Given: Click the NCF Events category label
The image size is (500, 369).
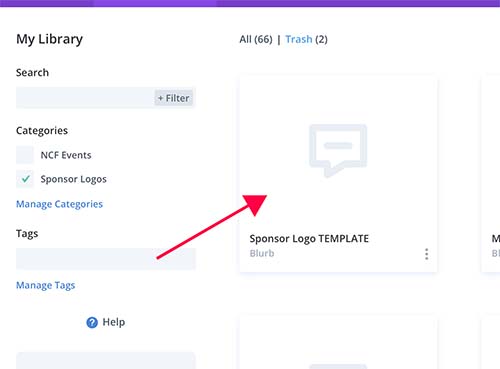Looking at the screenshot, I should coord(66,155).
